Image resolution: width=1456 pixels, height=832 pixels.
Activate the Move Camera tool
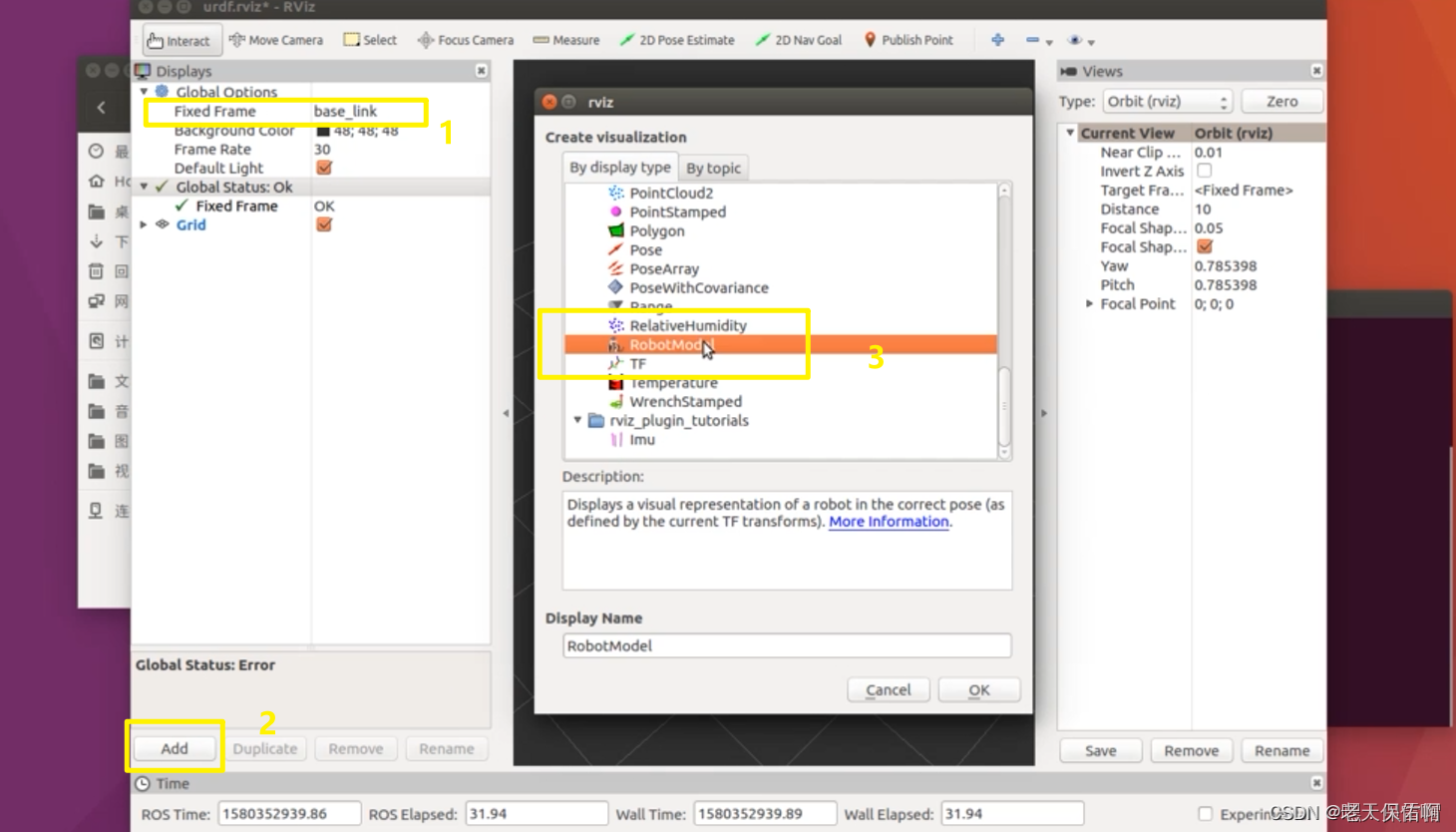[x=276, y=40]
